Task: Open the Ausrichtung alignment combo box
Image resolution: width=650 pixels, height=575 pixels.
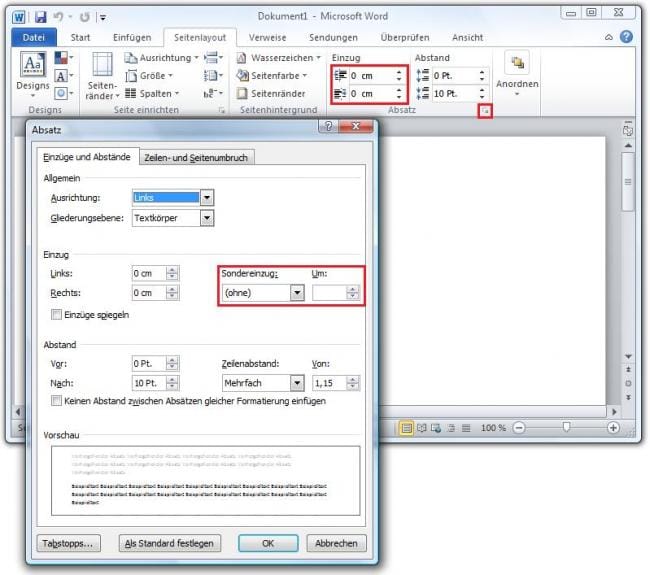Action: 173,198
